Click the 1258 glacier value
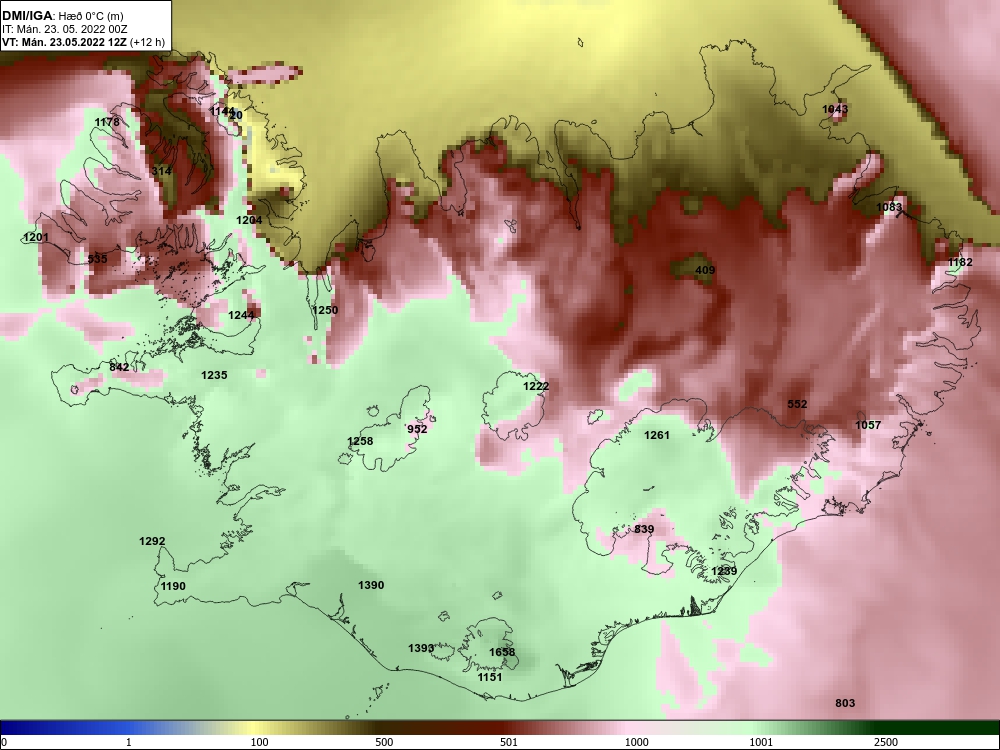Screen dimensions: 1000x750 (x=360, y=441)
